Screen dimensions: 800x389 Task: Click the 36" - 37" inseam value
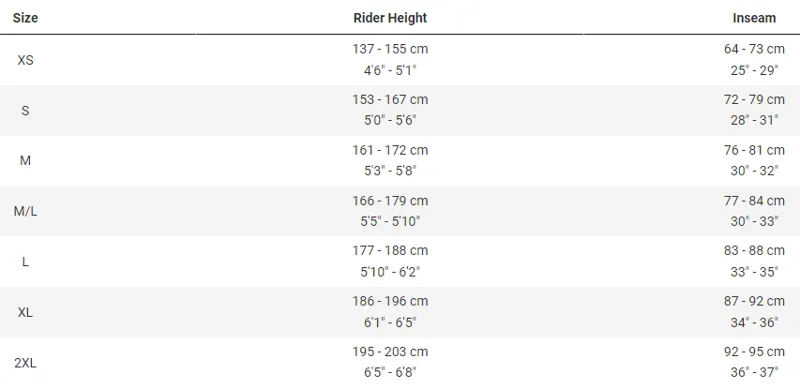(754, 373)
